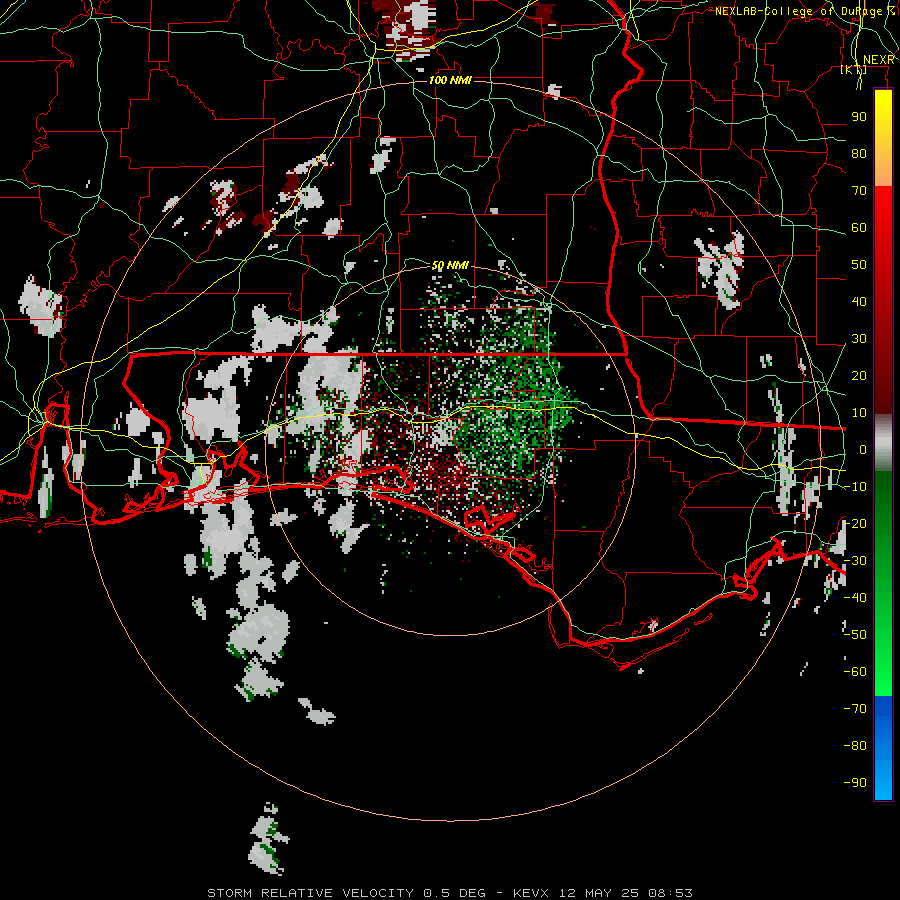Click the 'KEVX' radar site identifier in the footer
Screen dimensions: 900x900
point(530,893)
